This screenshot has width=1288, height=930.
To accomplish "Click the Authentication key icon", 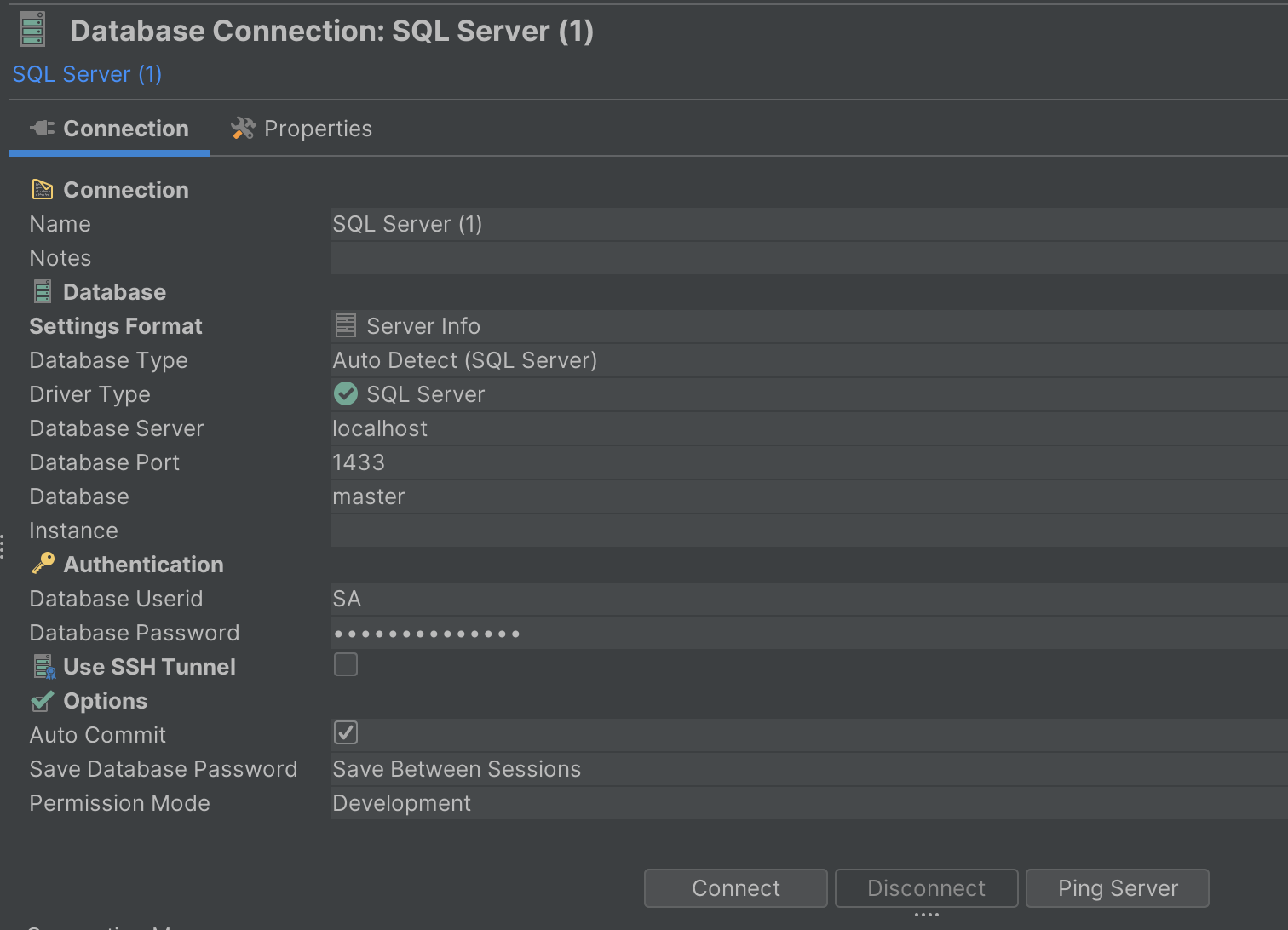I will pyautogui.click(x=42, y=563).
